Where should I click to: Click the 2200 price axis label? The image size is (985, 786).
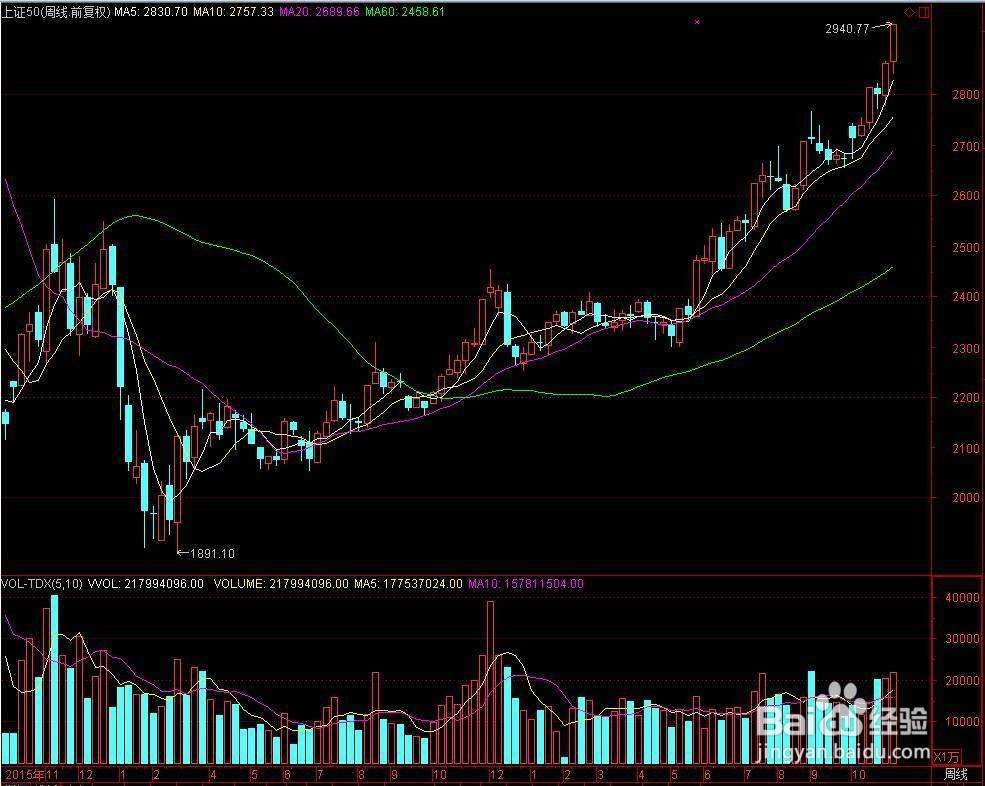point(966,398)
